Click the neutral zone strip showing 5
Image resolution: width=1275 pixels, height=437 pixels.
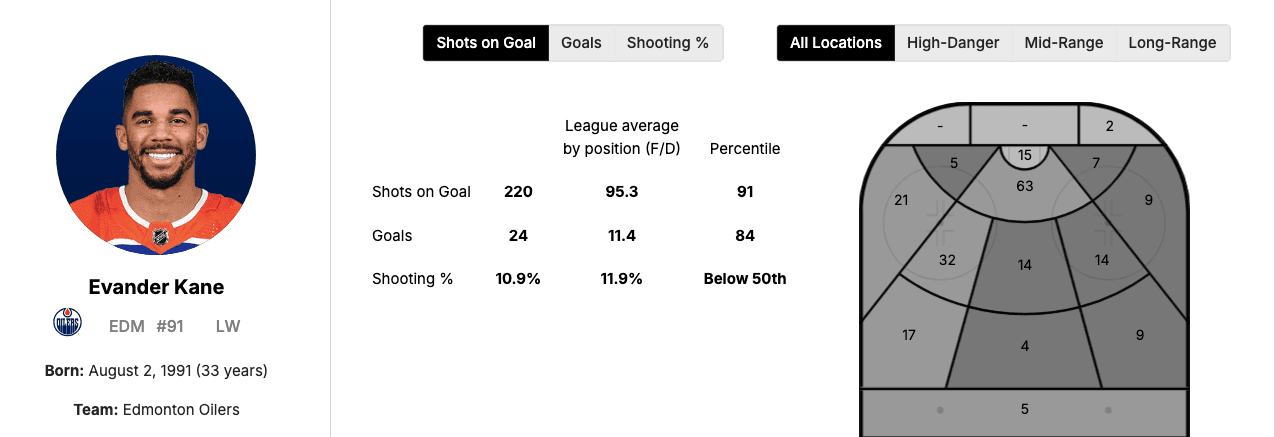pos(1025,409)
